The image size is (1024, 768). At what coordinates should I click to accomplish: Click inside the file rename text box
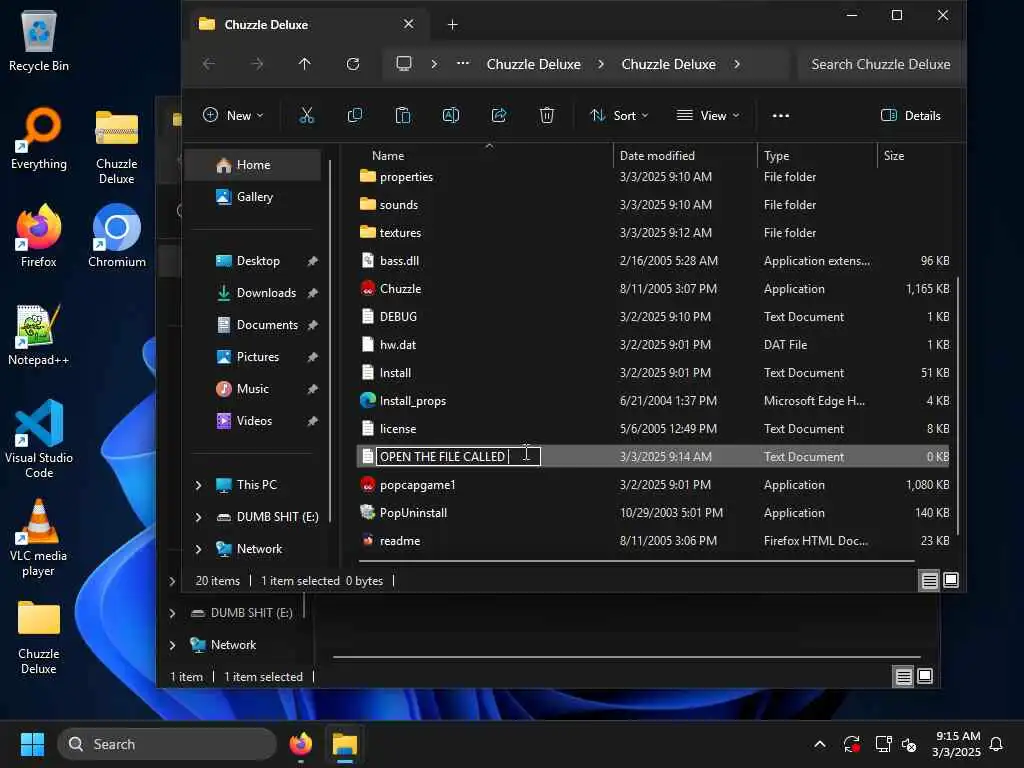point(458,456)
